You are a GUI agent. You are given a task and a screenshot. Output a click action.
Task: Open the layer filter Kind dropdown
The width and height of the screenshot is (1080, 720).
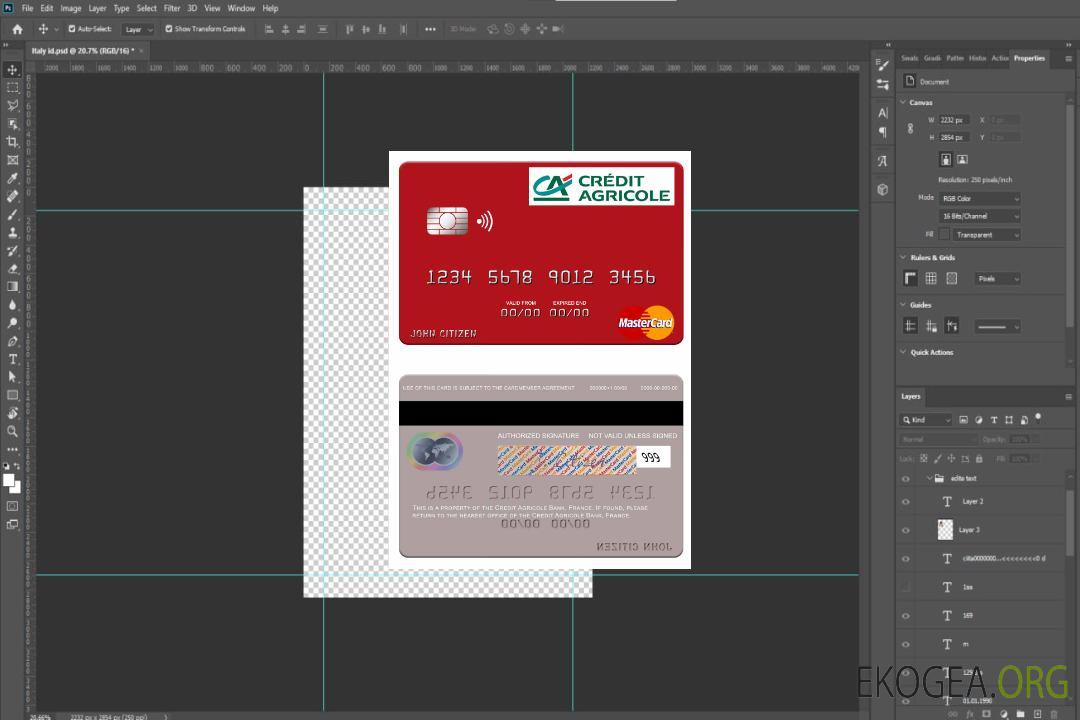pos(926,420)
